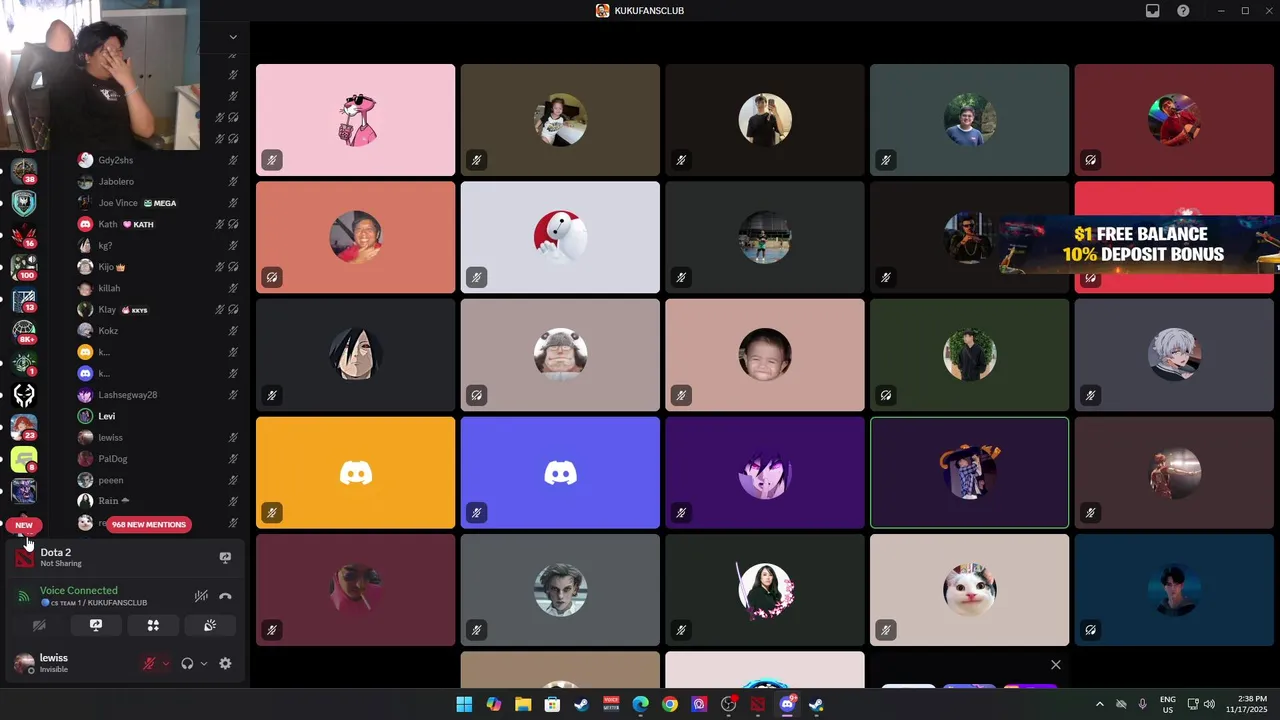Open the baby face avatar tile
Viewport: 1280px width, 720px height.
(x=764, y=355)
